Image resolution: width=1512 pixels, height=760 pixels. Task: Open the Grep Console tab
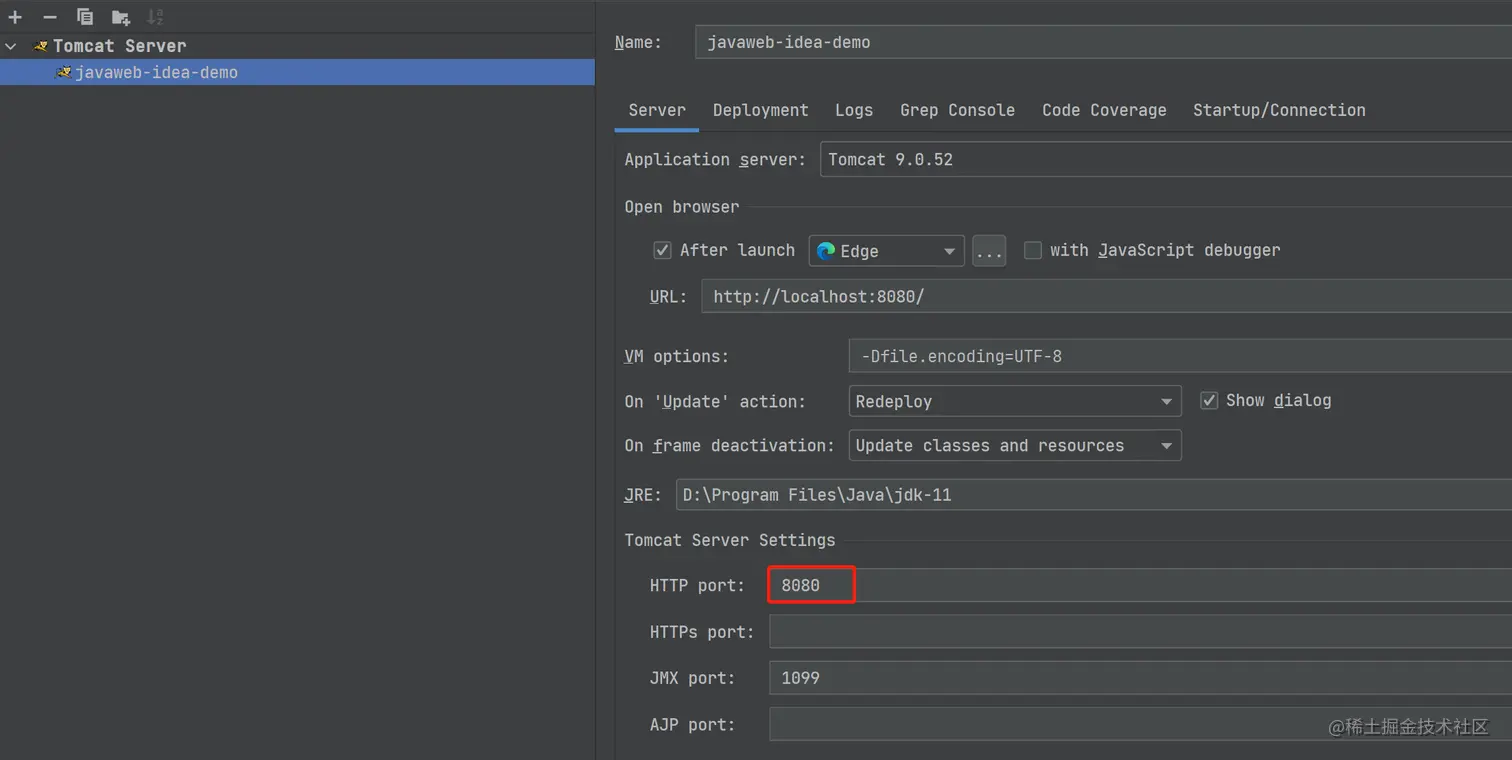coord(957,110)
